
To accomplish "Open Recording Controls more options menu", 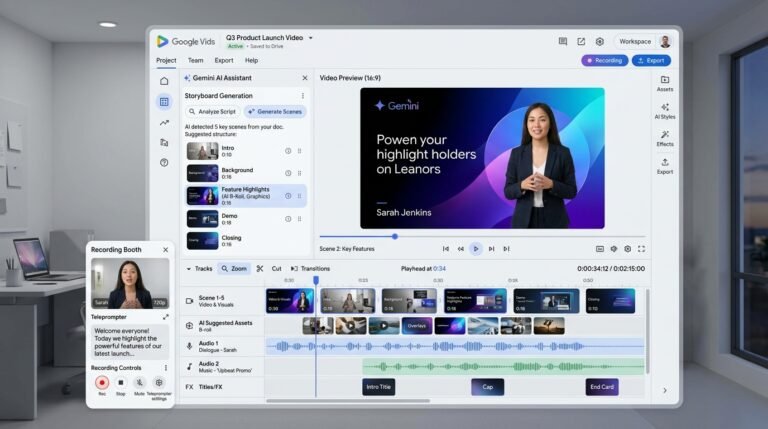I will pos(166,368).
